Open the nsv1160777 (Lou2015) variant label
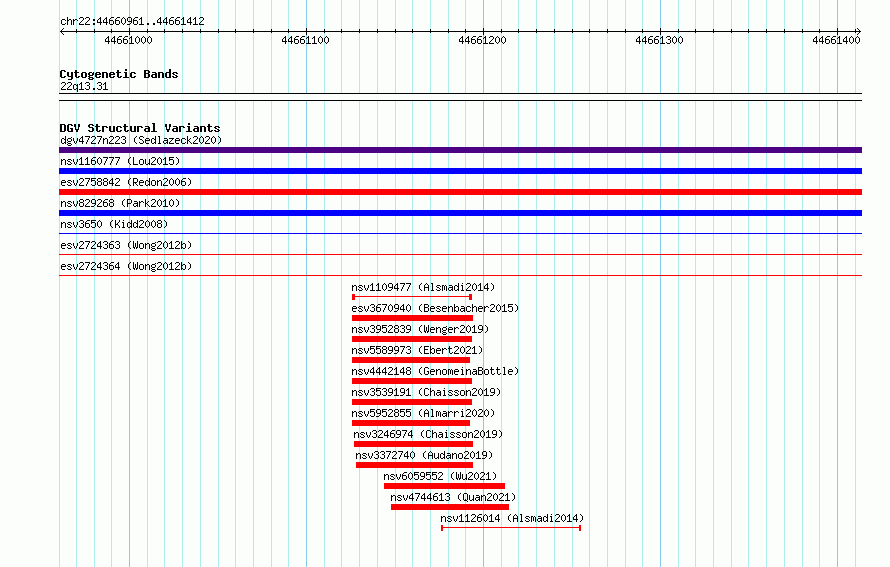Viewport: 890px width, 567px height. [x=120, y=161]
